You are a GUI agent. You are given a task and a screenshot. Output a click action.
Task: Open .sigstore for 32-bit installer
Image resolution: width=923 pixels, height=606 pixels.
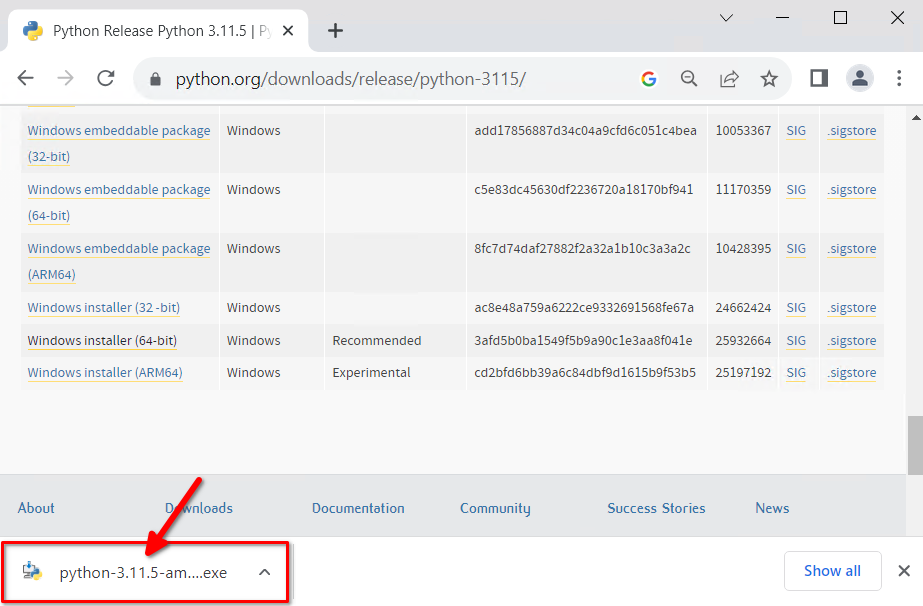tap(851, 307)
